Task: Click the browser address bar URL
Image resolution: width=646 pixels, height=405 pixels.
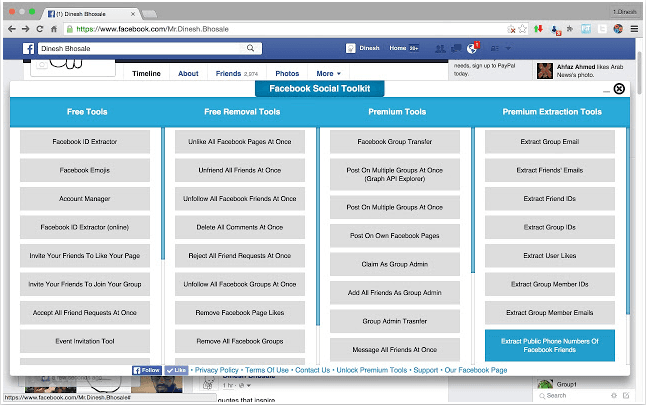Action: [152, 29]
